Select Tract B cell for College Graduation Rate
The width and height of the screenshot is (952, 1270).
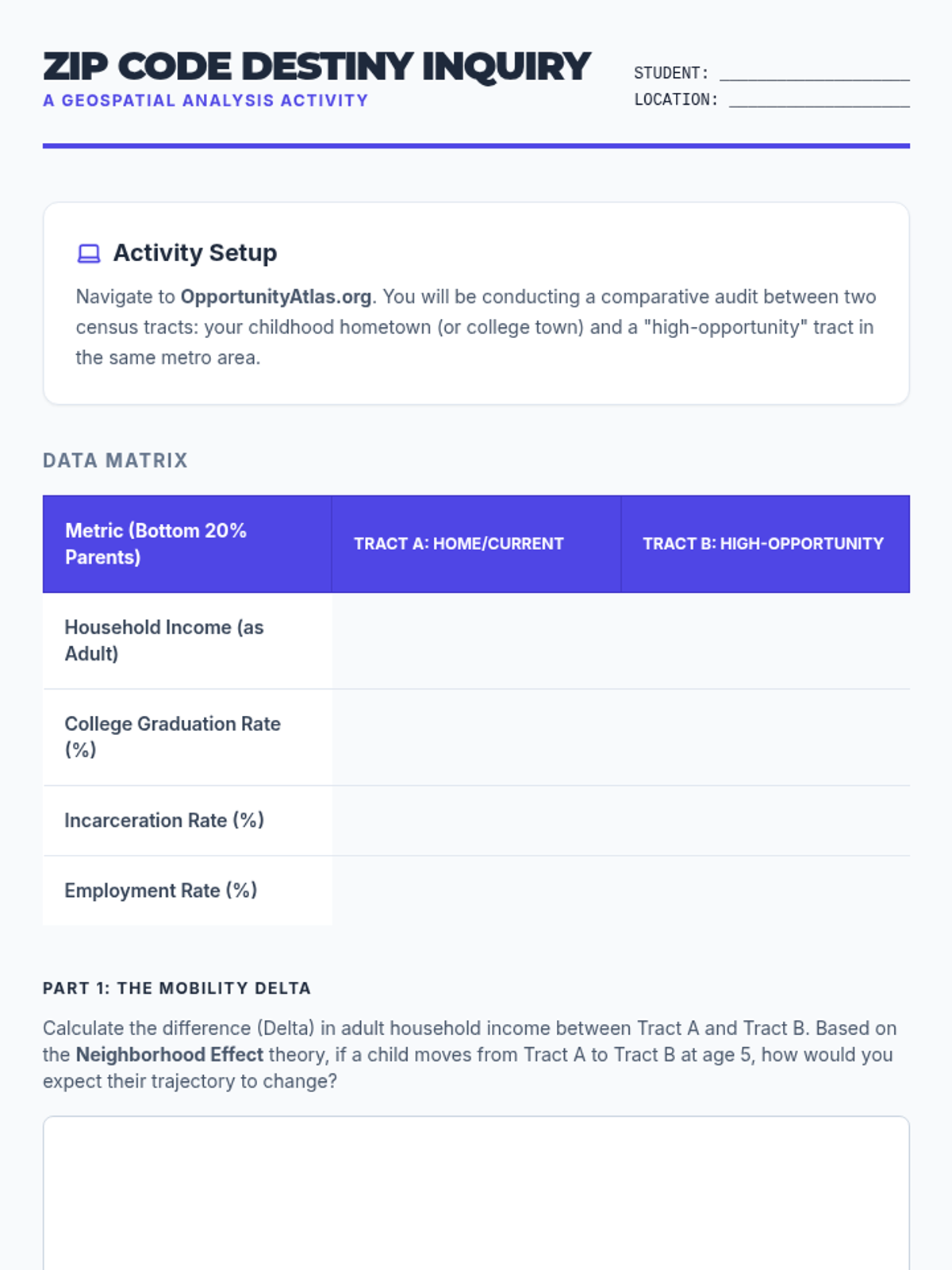(764, 737)
